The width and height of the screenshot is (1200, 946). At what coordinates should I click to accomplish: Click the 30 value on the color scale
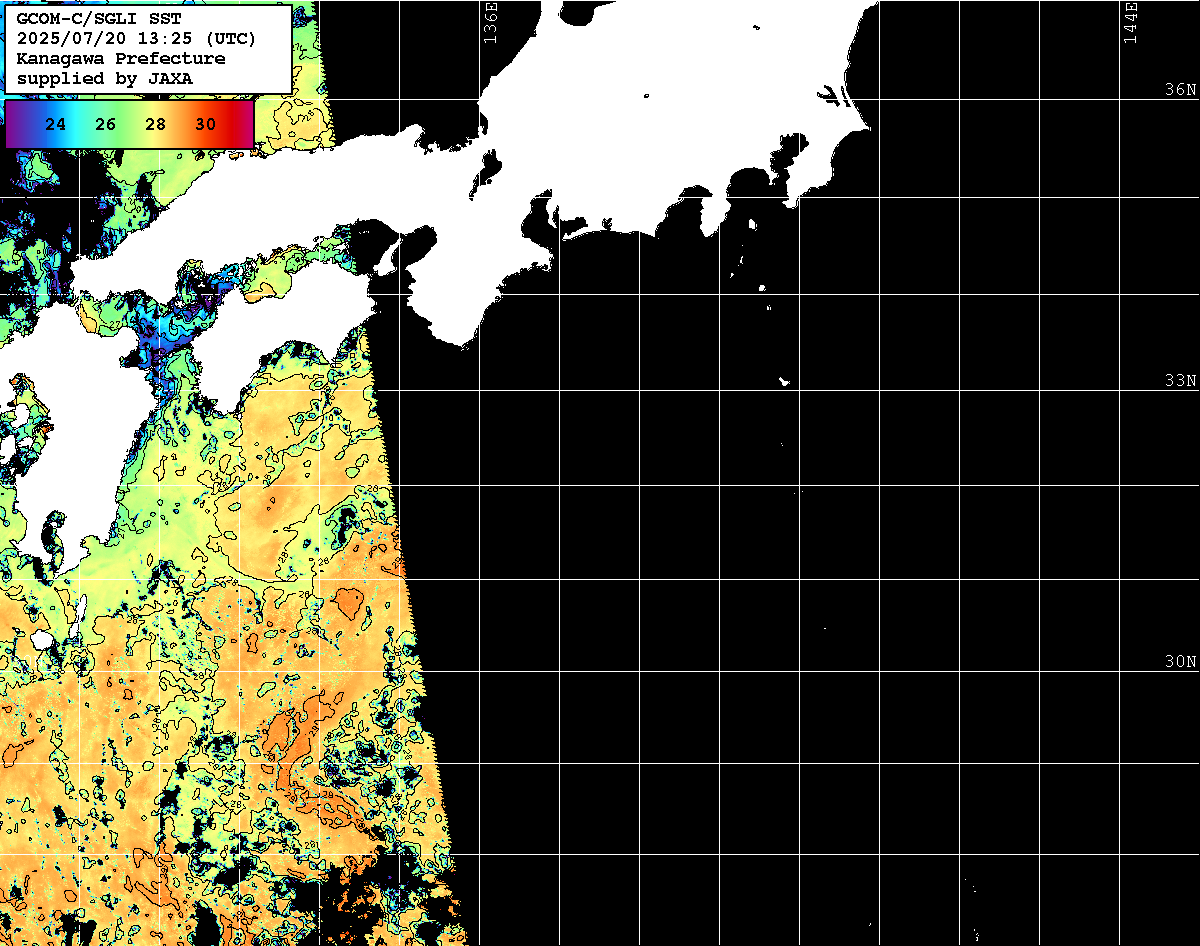click(x=205, y=124)
